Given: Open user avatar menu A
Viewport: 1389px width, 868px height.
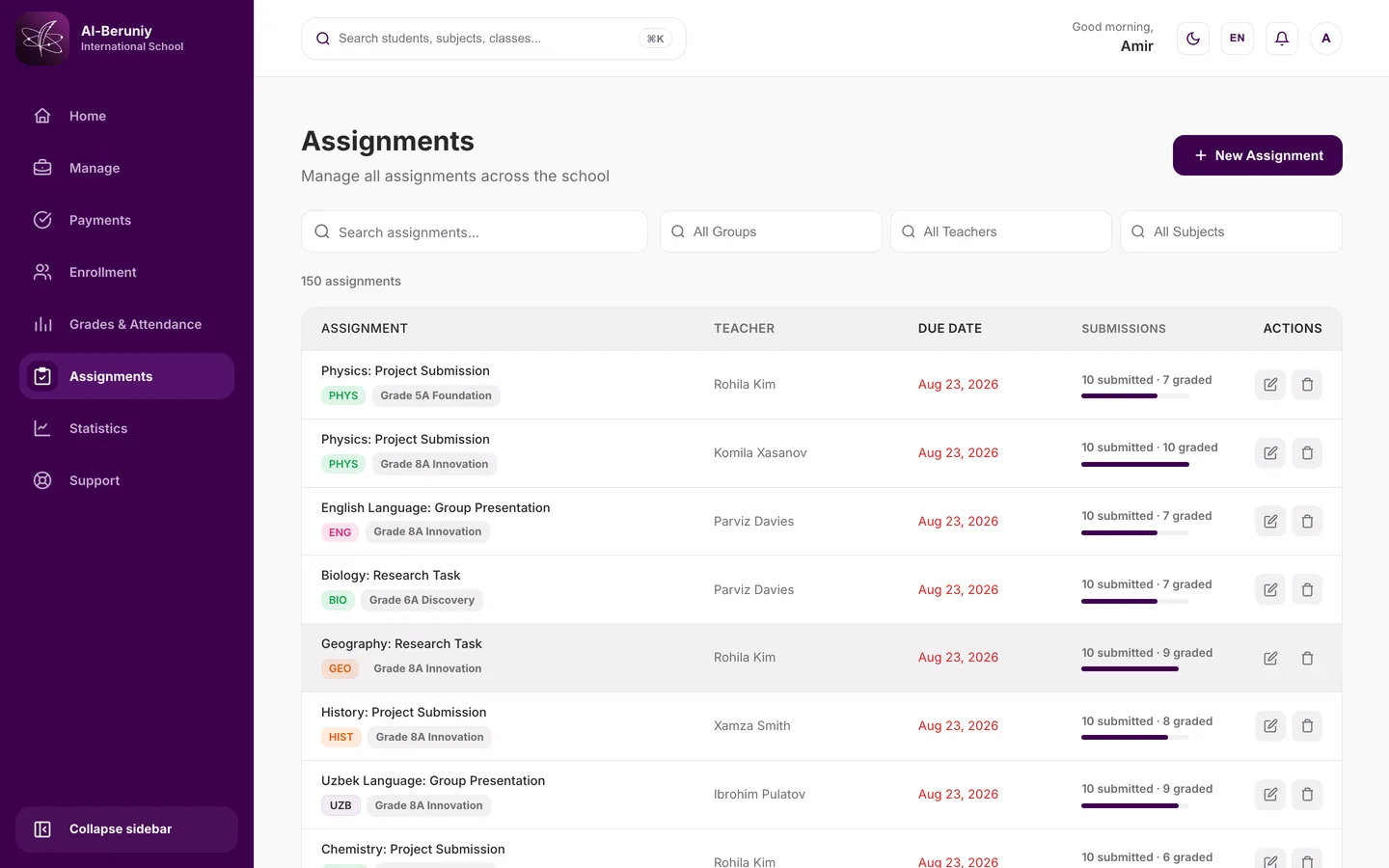Looking at the screenshot, I should [1326, 39].
